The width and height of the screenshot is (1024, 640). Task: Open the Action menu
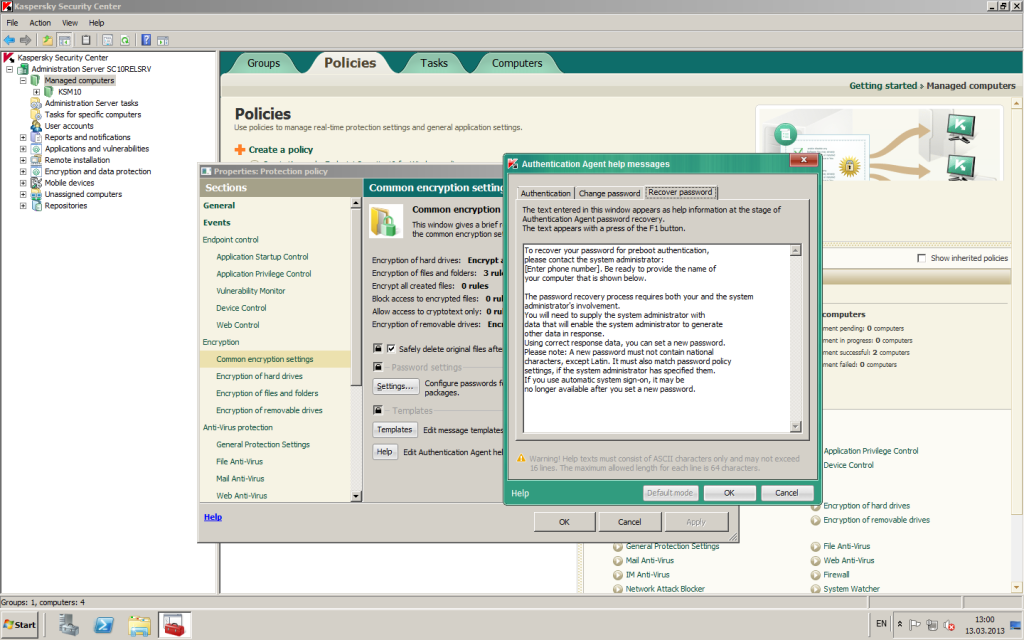pyautogui.click(x=40, y=23)
